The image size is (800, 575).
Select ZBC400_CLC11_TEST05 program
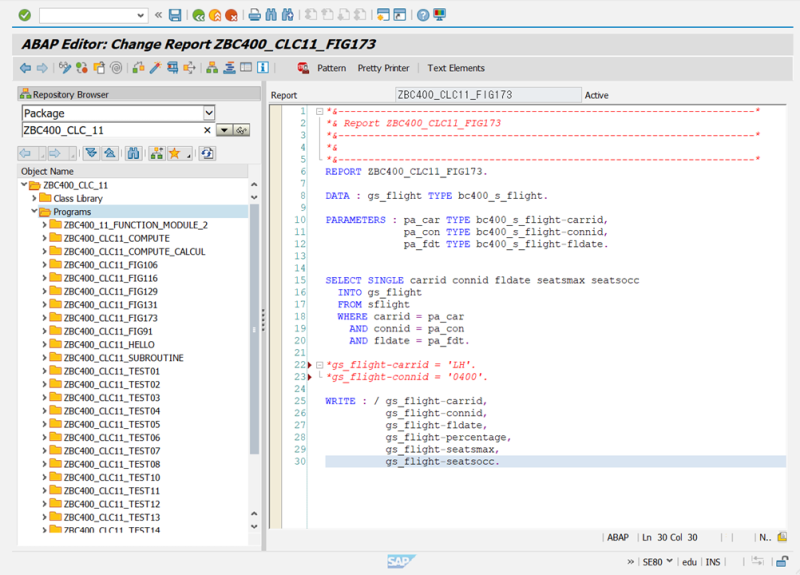point(112,424)
